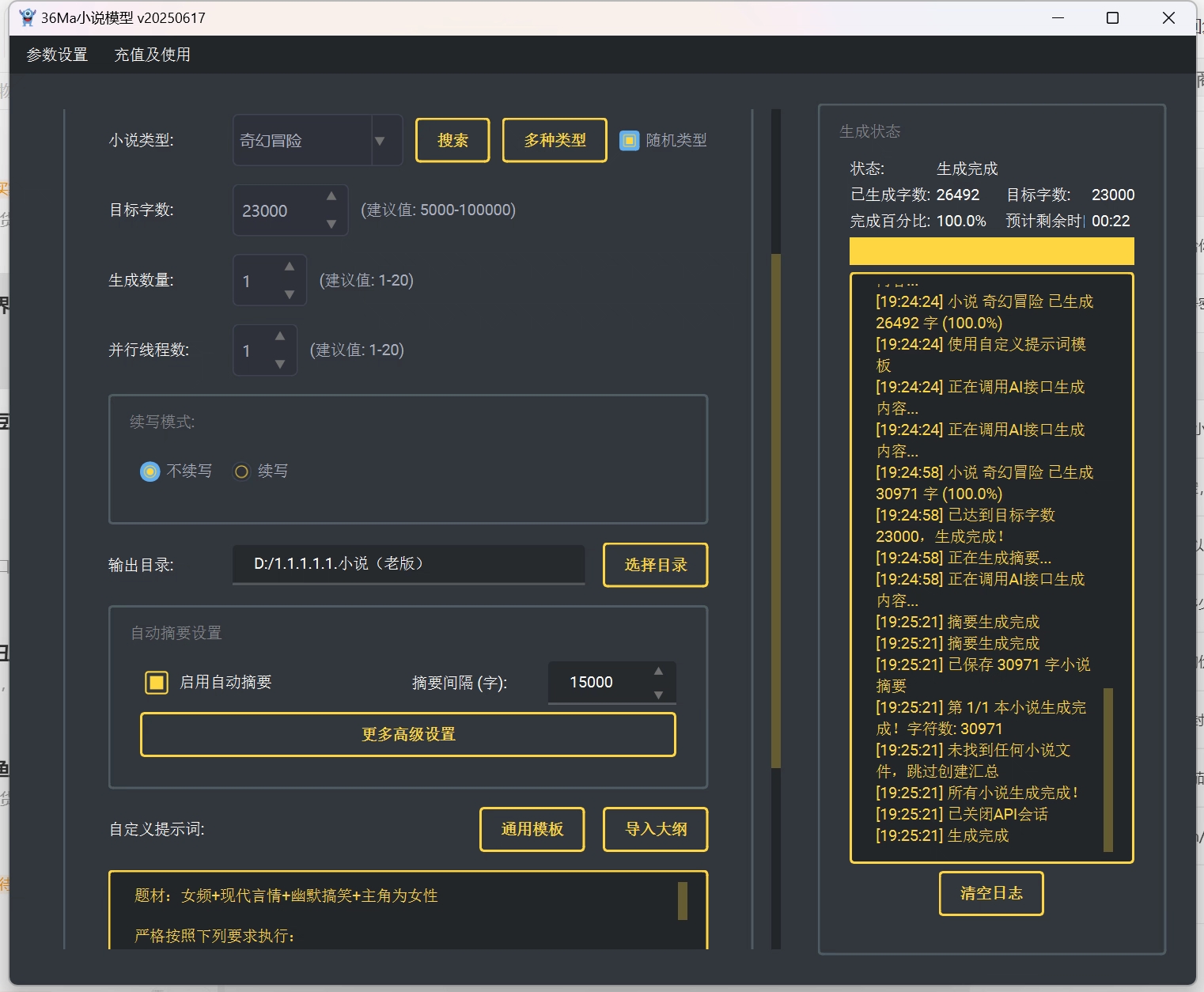Select the 不续写 radio button
The width and height of the screenshot is (1204, 992).
pyautogui.click(x=150, y=471)
